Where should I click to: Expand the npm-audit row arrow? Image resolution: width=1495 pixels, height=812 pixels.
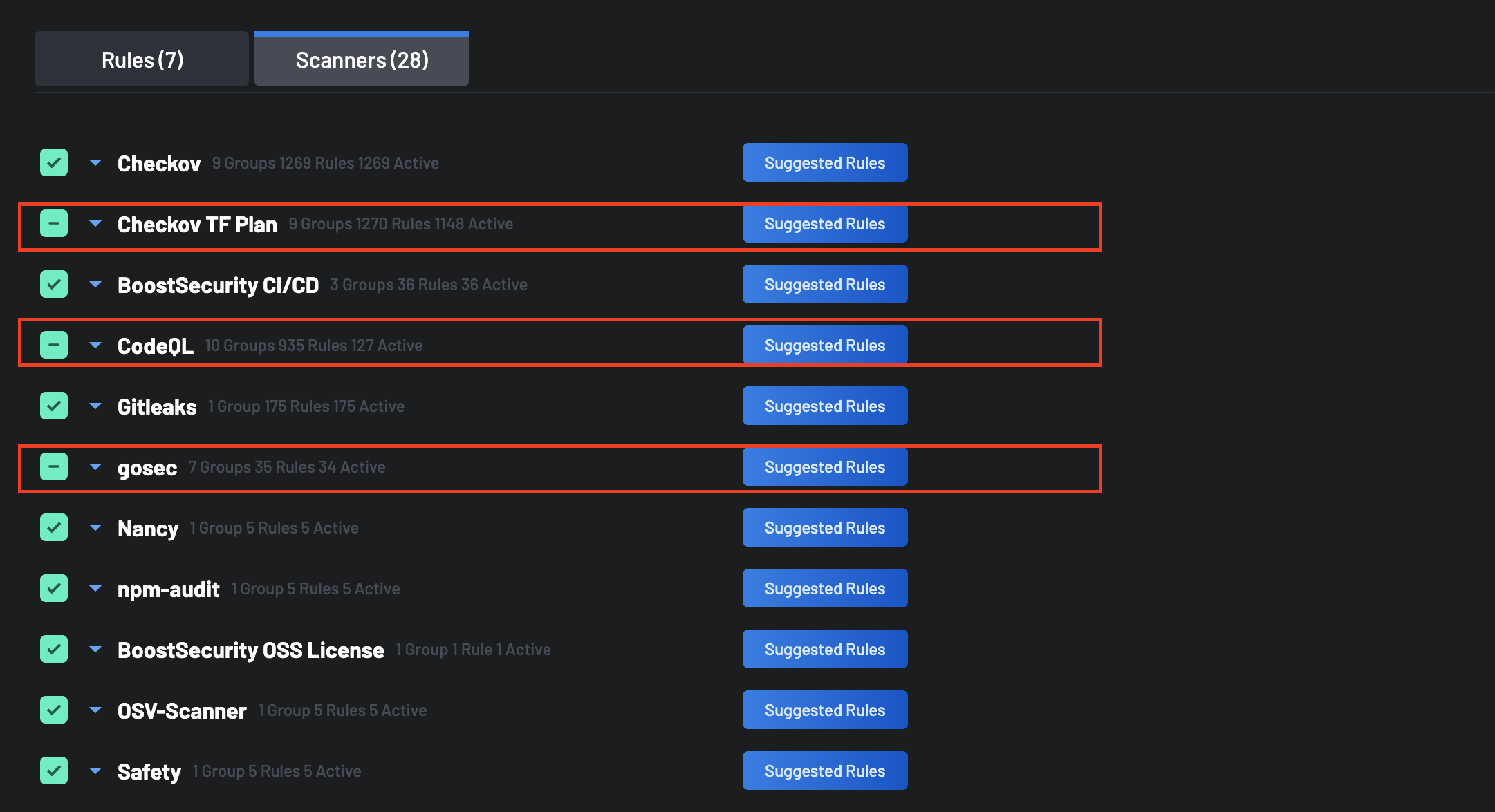(95, 589)
